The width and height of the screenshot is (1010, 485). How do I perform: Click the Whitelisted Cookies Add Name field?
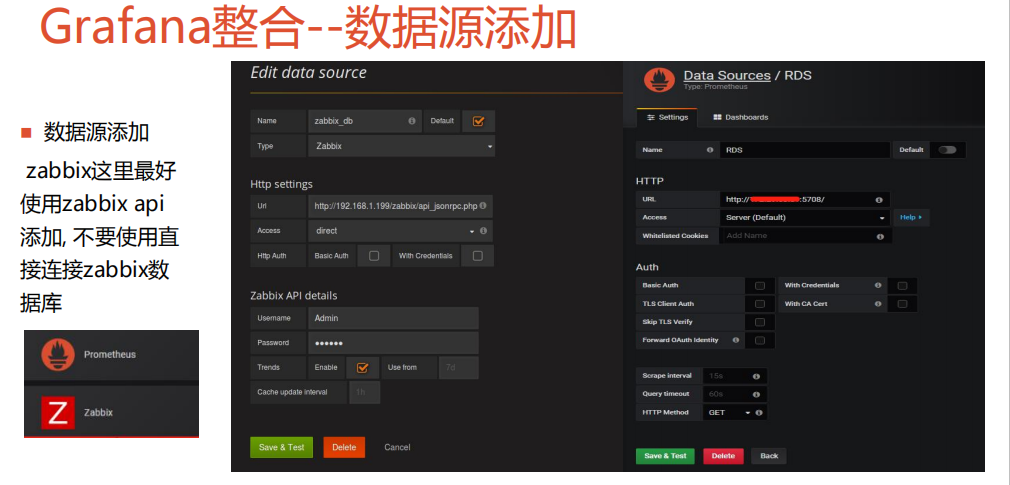pyautogui.click(x=805, y=236)
